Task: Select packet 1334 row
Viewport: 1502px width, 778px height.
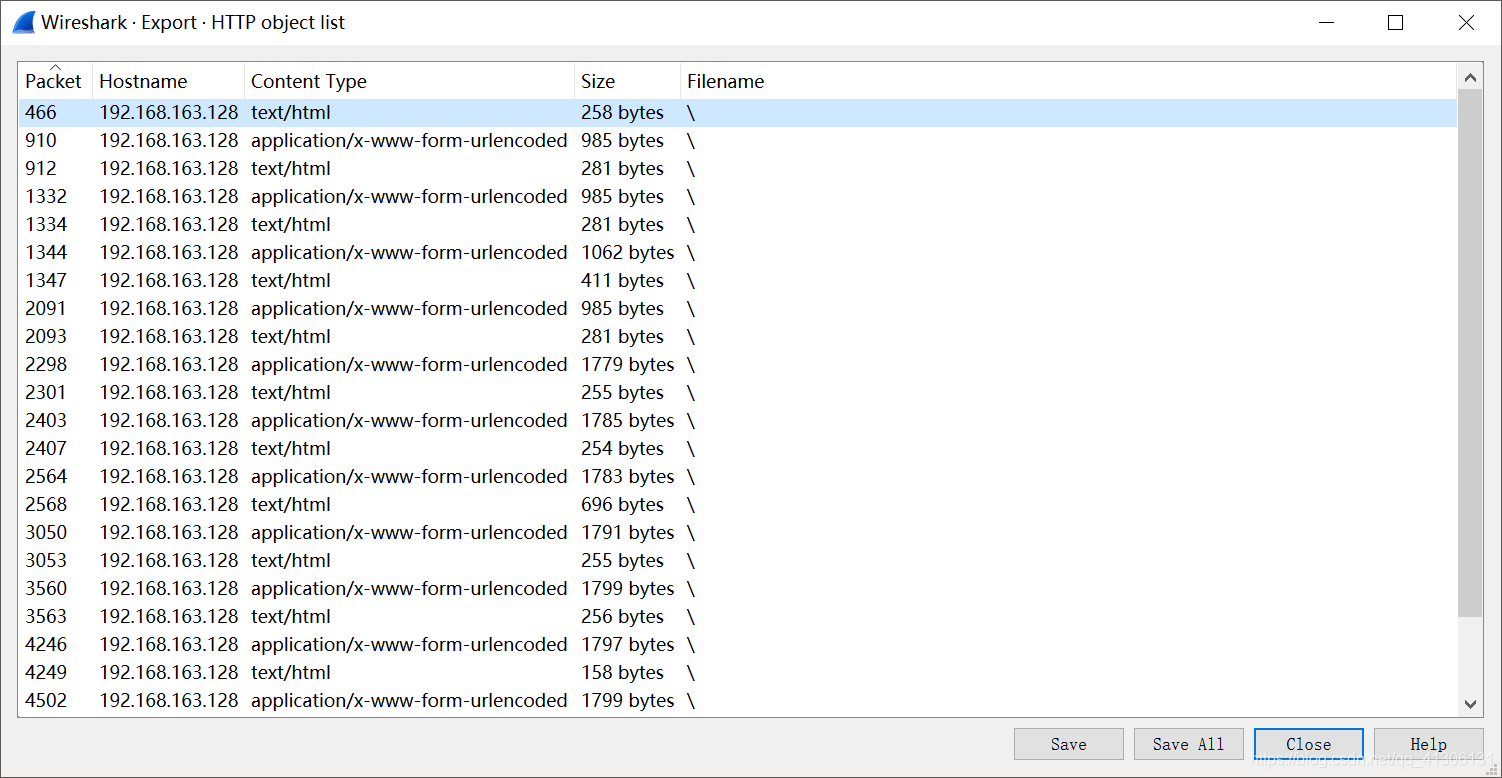Action: coord(738,225)
